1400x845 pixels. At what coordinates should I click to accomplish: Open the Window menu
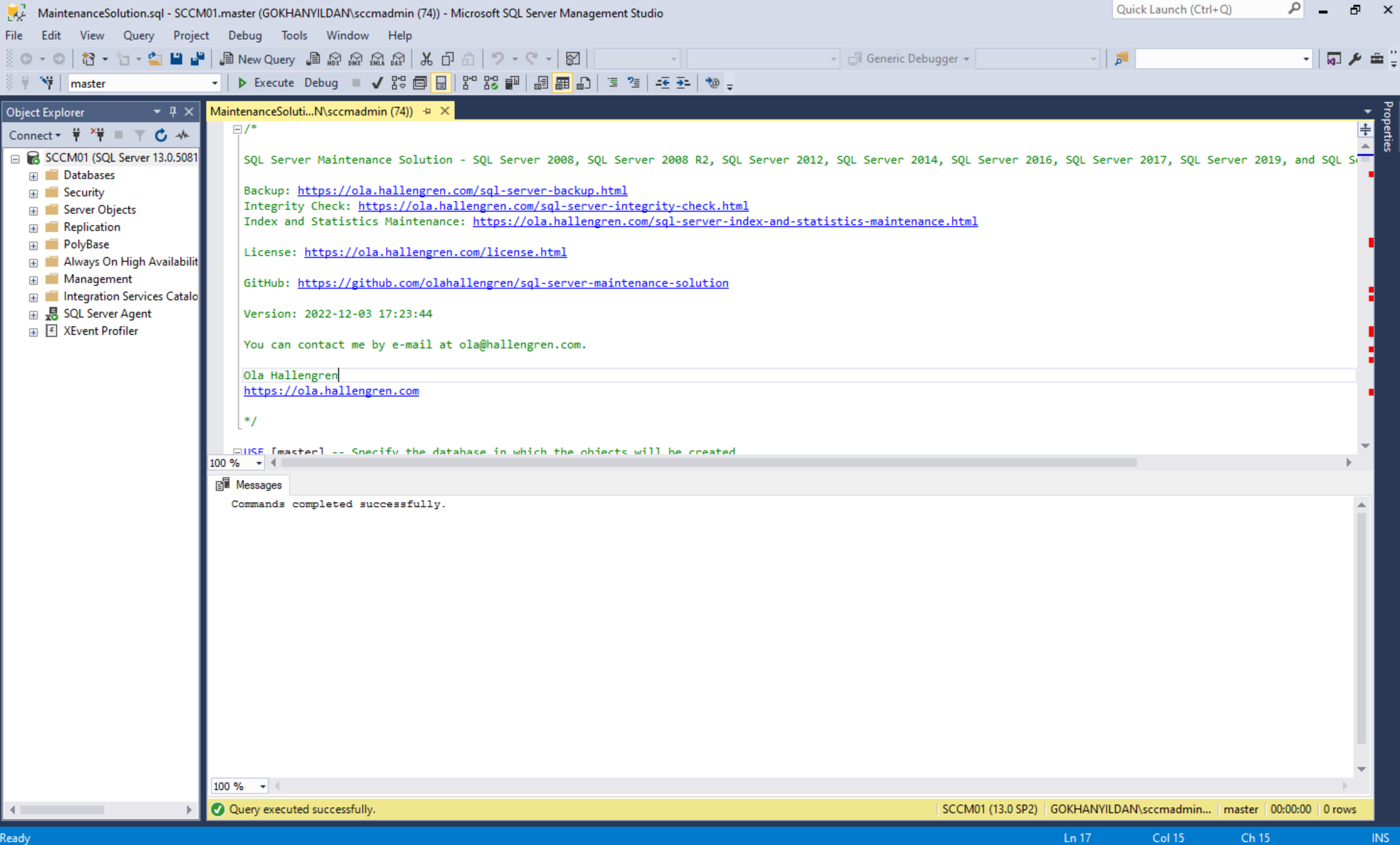pos(347,35)
